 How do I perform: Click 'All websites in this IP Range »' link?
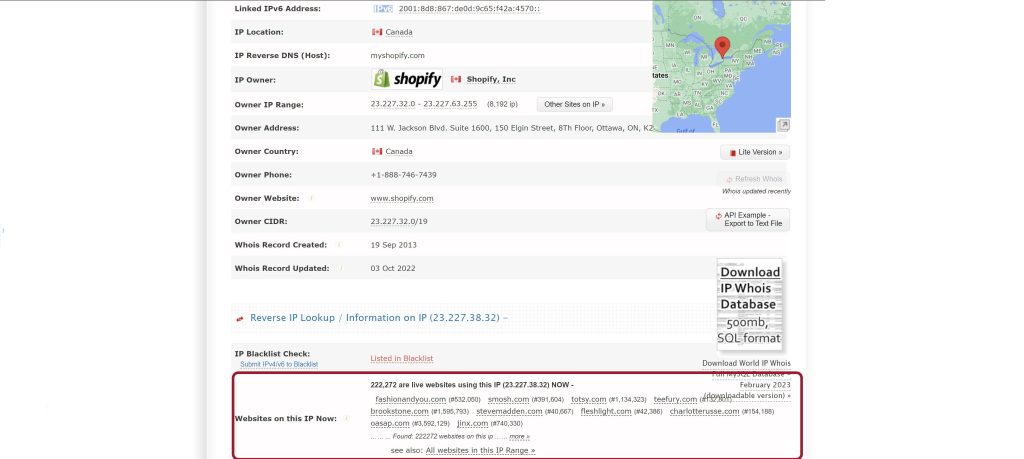[480, 451]
